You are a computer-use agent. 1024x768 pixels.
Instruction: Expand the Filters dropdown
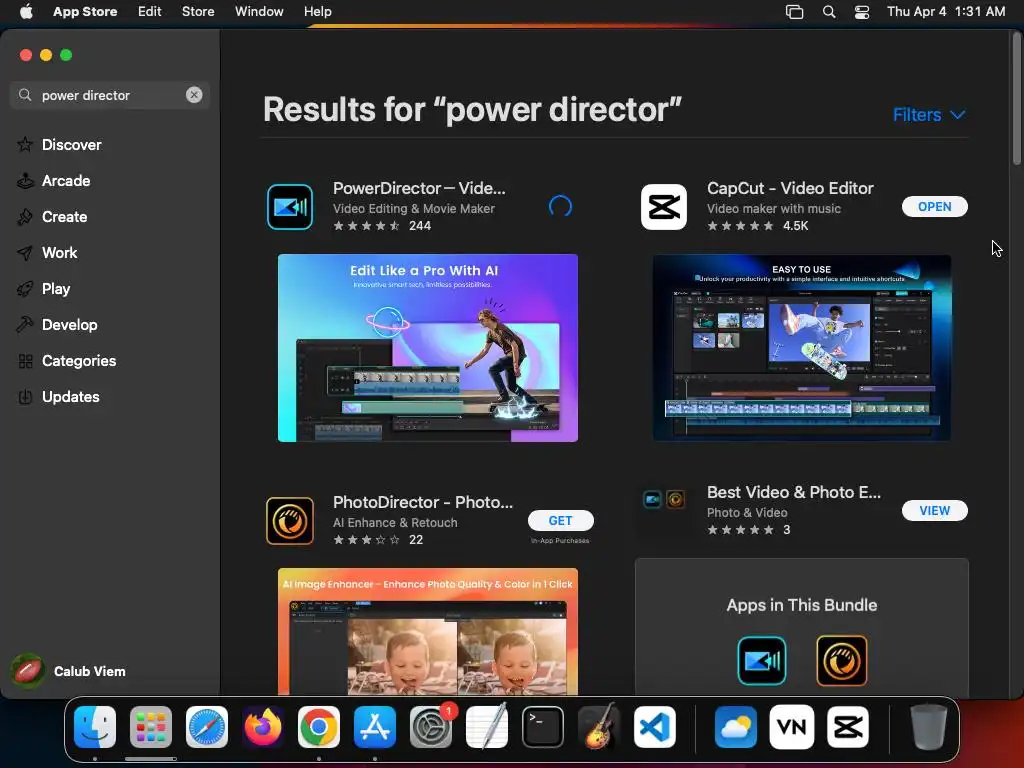(929, 115)
